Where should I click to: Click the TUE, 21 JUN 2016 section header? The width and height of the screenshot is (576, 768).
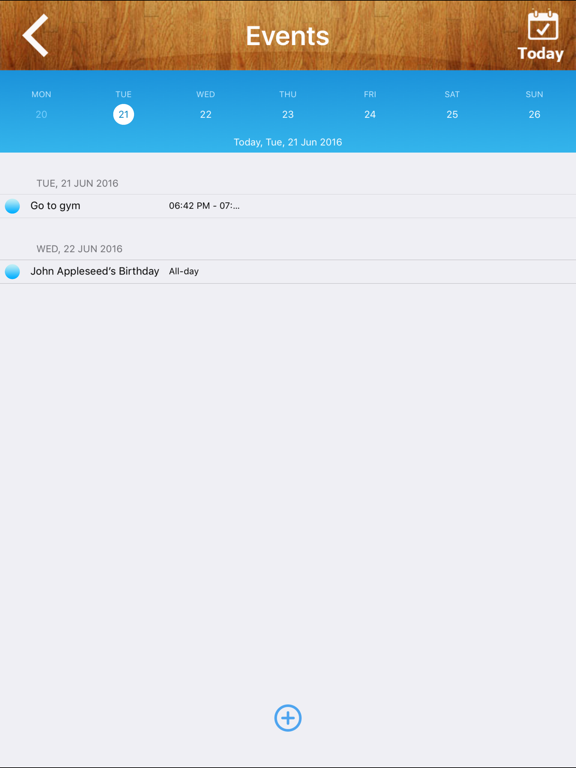tap(77, 183)
